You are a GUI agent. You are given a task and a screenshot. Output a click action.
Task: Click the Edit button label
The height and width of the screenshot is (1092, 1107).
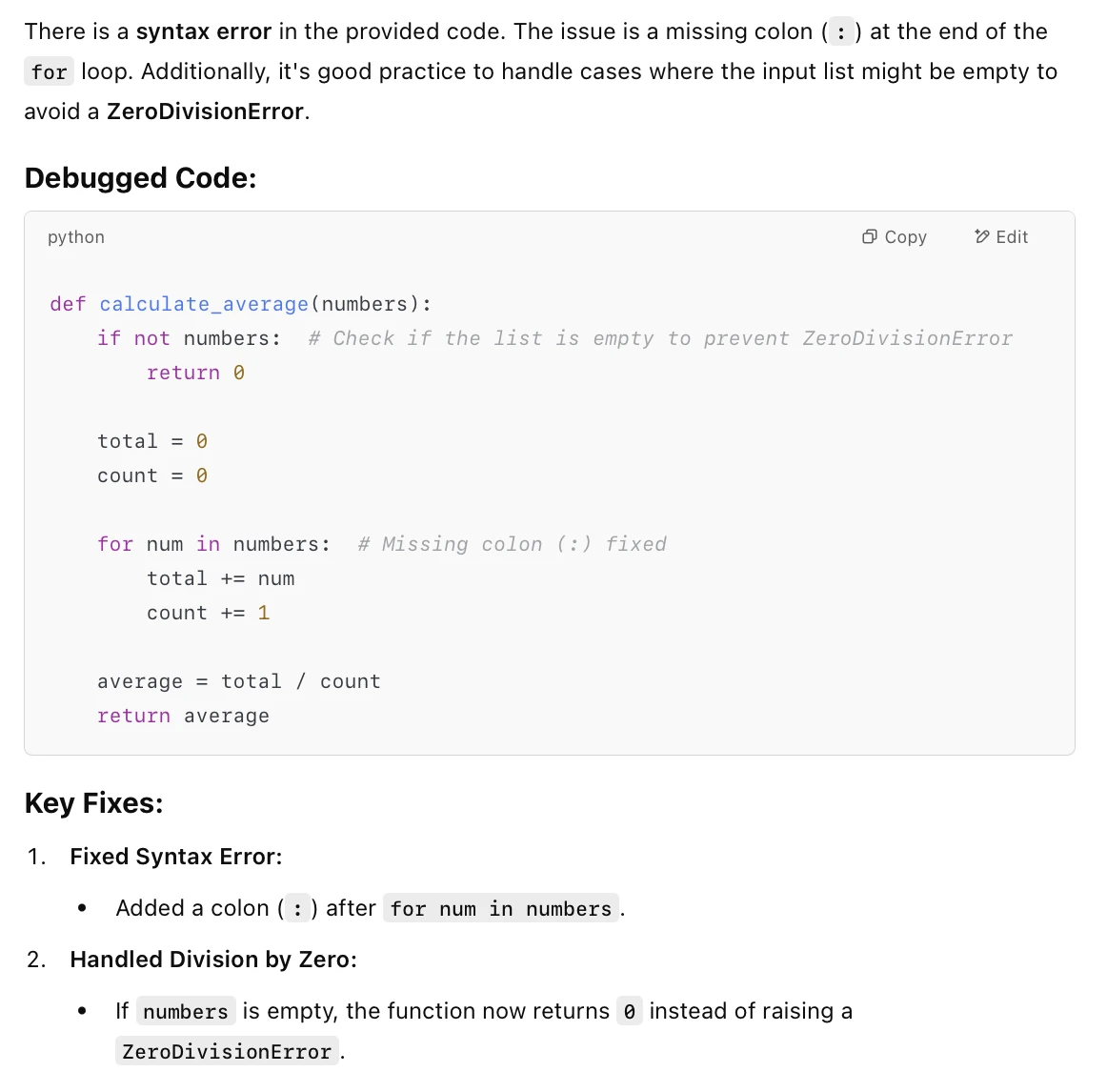(1012, 237)
